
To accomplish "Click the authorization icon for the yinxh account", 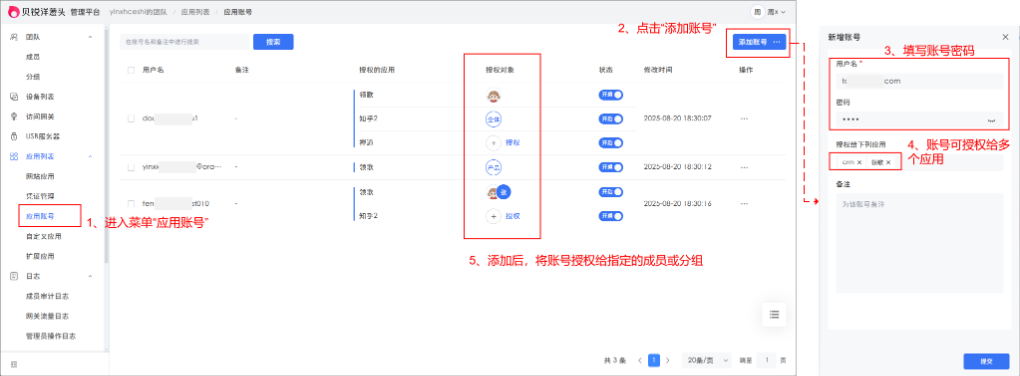I will pyautogui.click(x=493, y=167).
